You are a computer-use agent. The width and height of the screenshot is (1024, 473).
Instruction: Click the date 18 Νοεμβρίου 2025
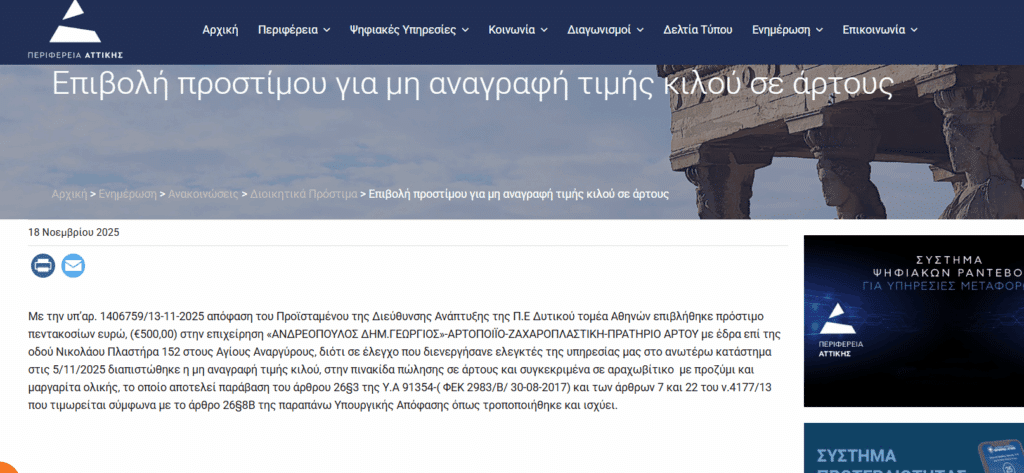tap(74, 232)
